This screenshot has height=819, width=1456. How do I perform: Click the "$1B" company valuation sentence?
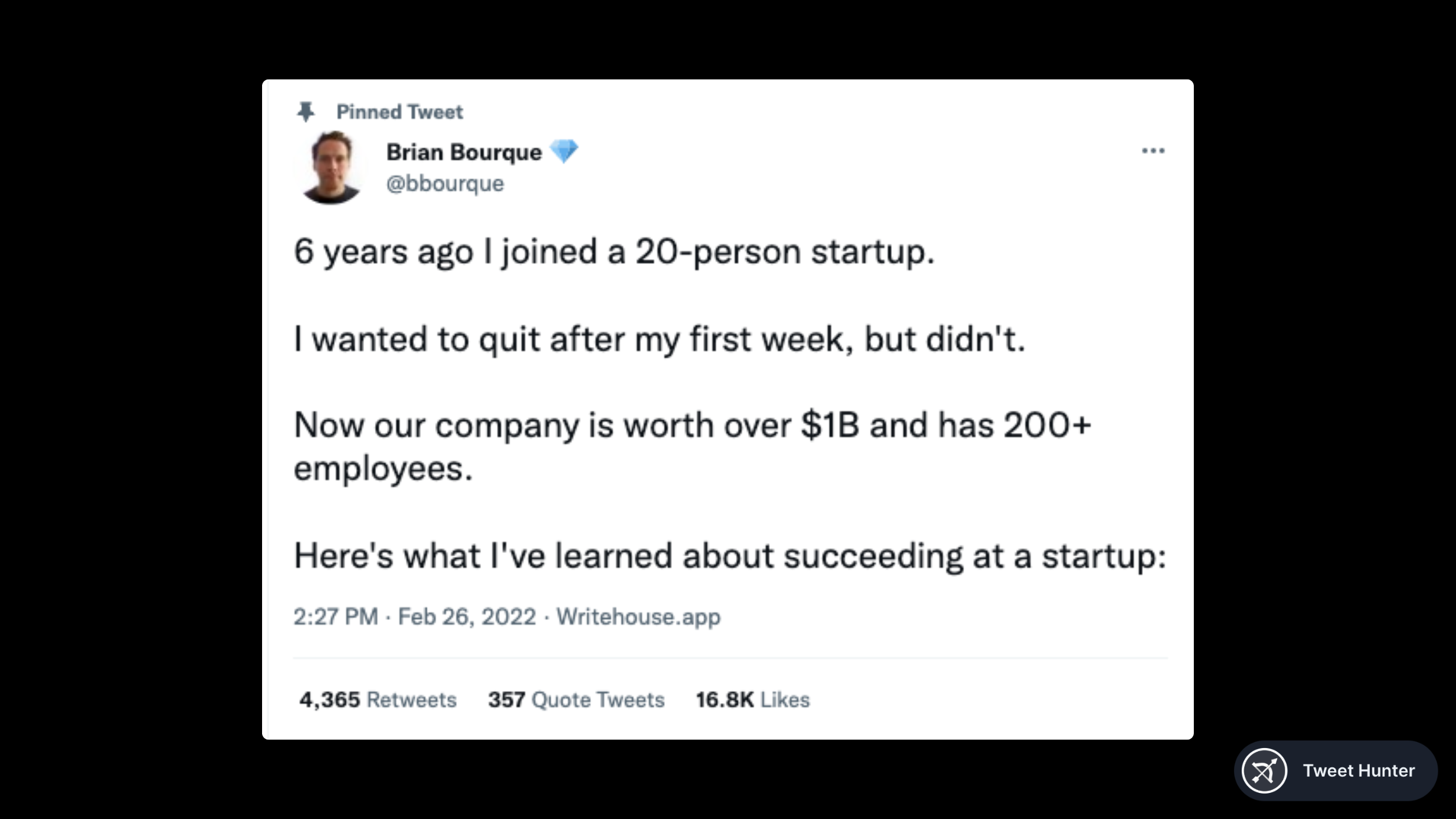pos(692,425)
